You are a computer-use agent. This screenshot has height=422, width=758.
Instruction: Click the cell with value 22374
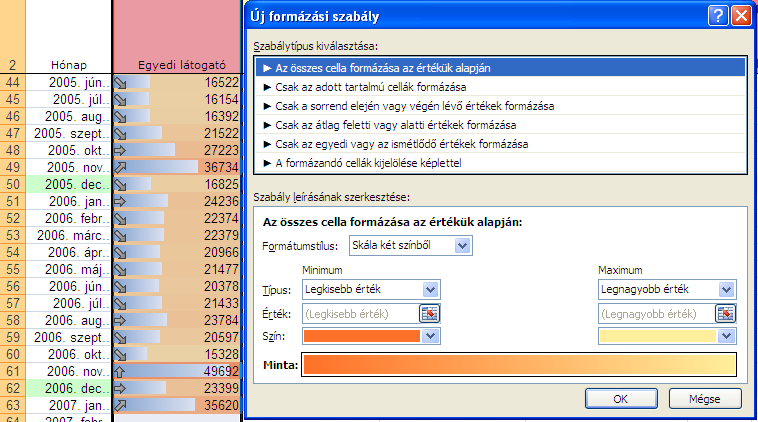coord(177,218)
